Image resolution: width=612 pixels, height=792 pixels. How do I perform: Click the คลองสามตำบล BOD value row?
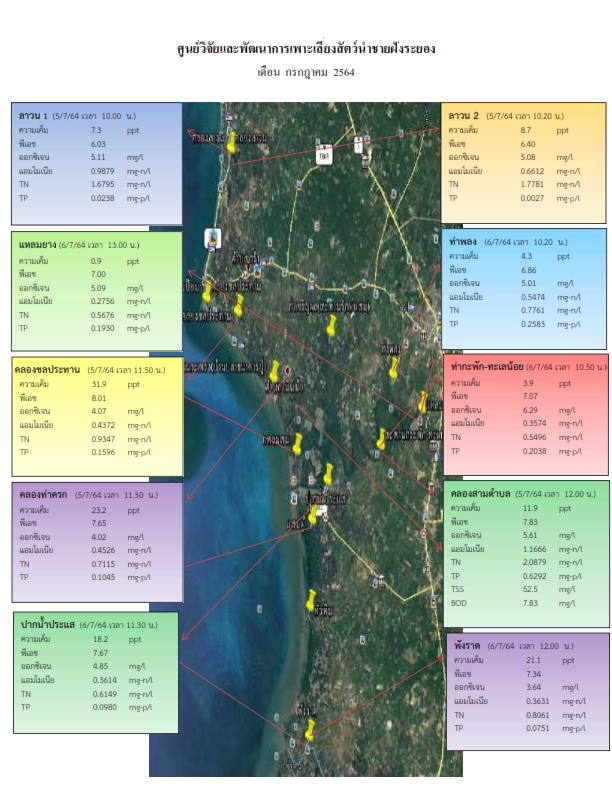(x=513, y=603)
